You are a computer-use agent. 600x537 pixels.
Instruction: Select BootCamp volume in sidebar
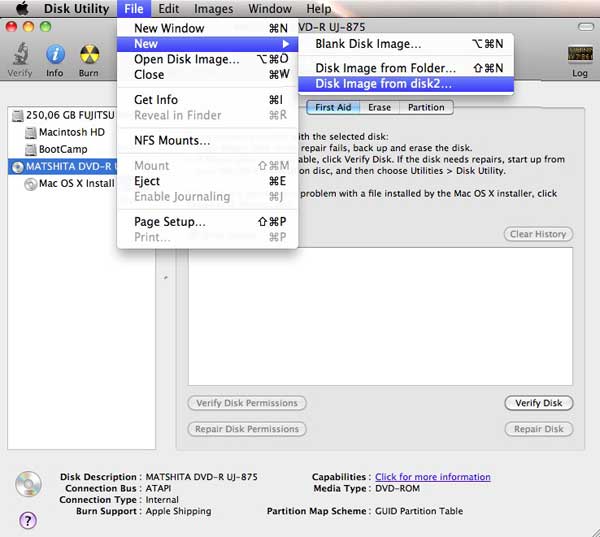pos(62,149)
